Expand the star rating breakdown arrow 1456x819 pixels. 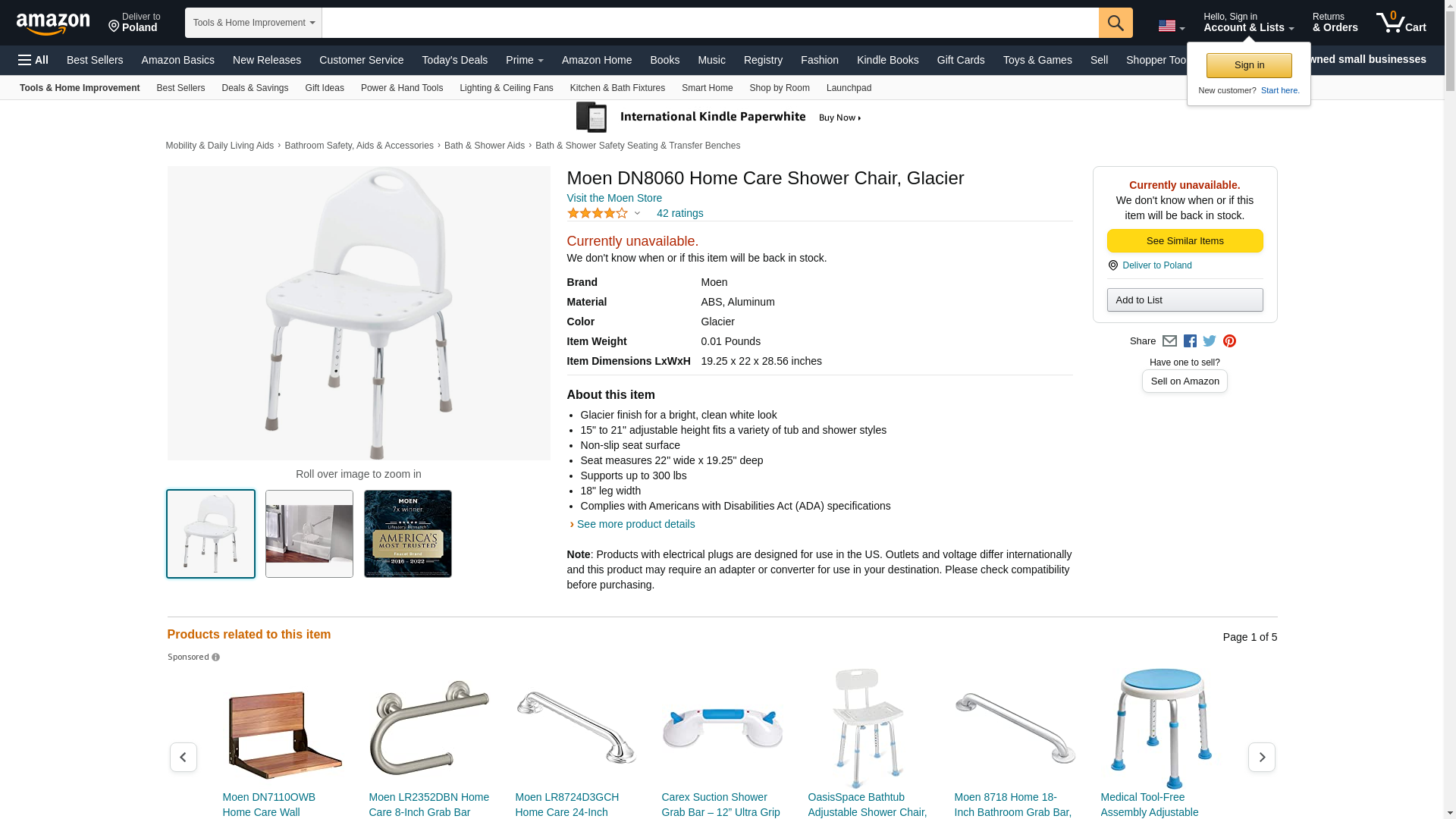pos(637,214)
